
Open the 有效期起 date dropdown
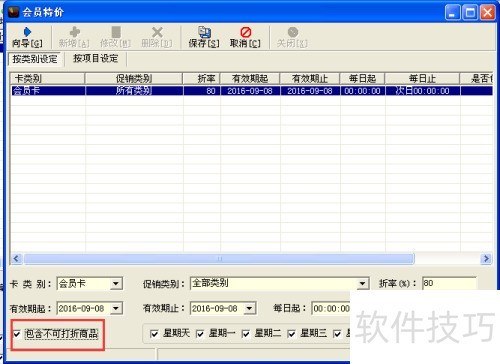pyautogui.click(x=116, y=309)
